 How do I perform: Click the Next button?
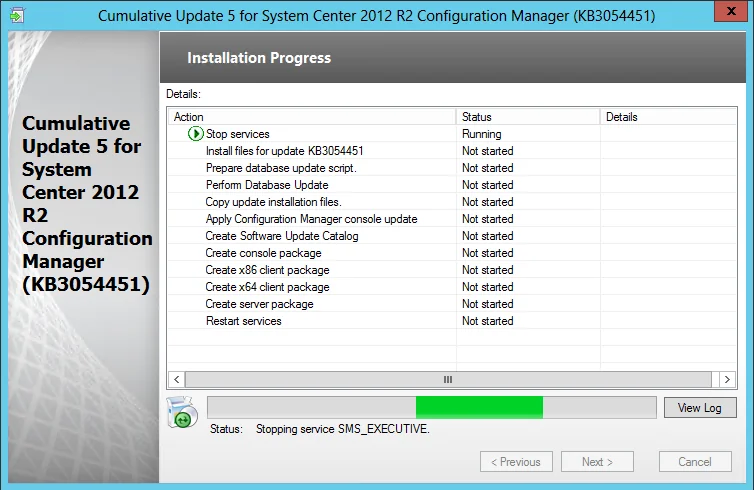pyautogui.click(x=597, y=462)
